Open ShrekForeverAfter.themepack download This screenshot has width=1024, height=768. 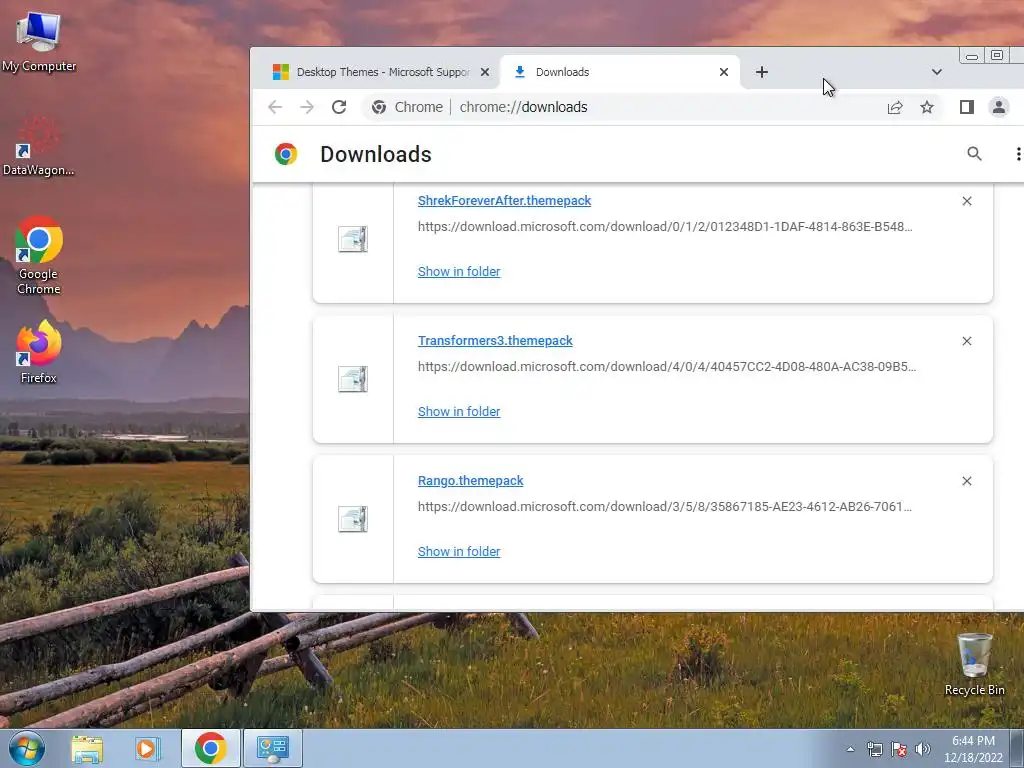[504, 200]
